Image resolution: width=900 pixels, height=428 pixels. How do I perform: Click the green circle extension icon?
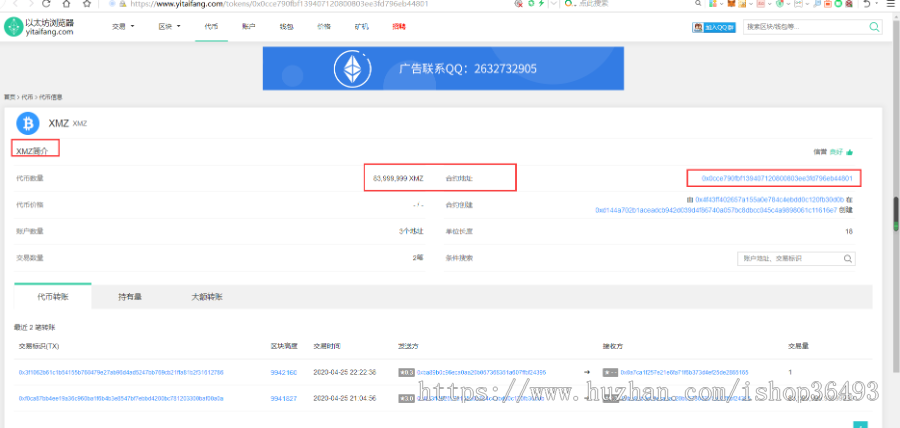[x=838, y=3]
